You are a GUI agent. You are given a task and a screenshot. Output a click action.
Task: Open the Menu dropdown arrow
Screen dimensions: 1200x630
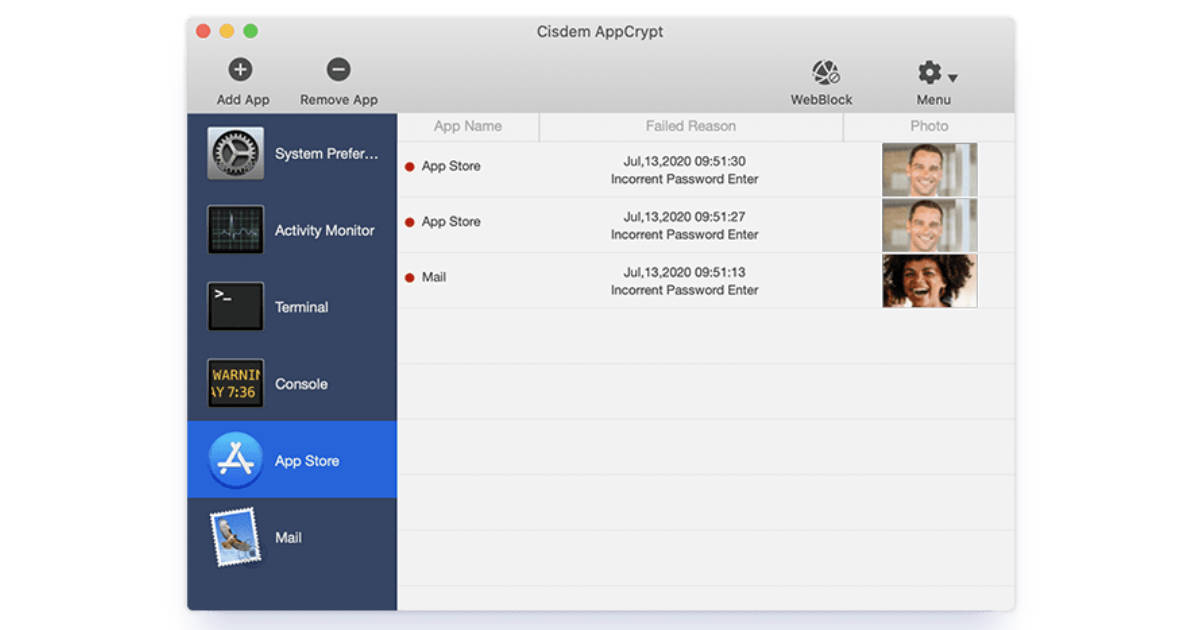point(951,78)
